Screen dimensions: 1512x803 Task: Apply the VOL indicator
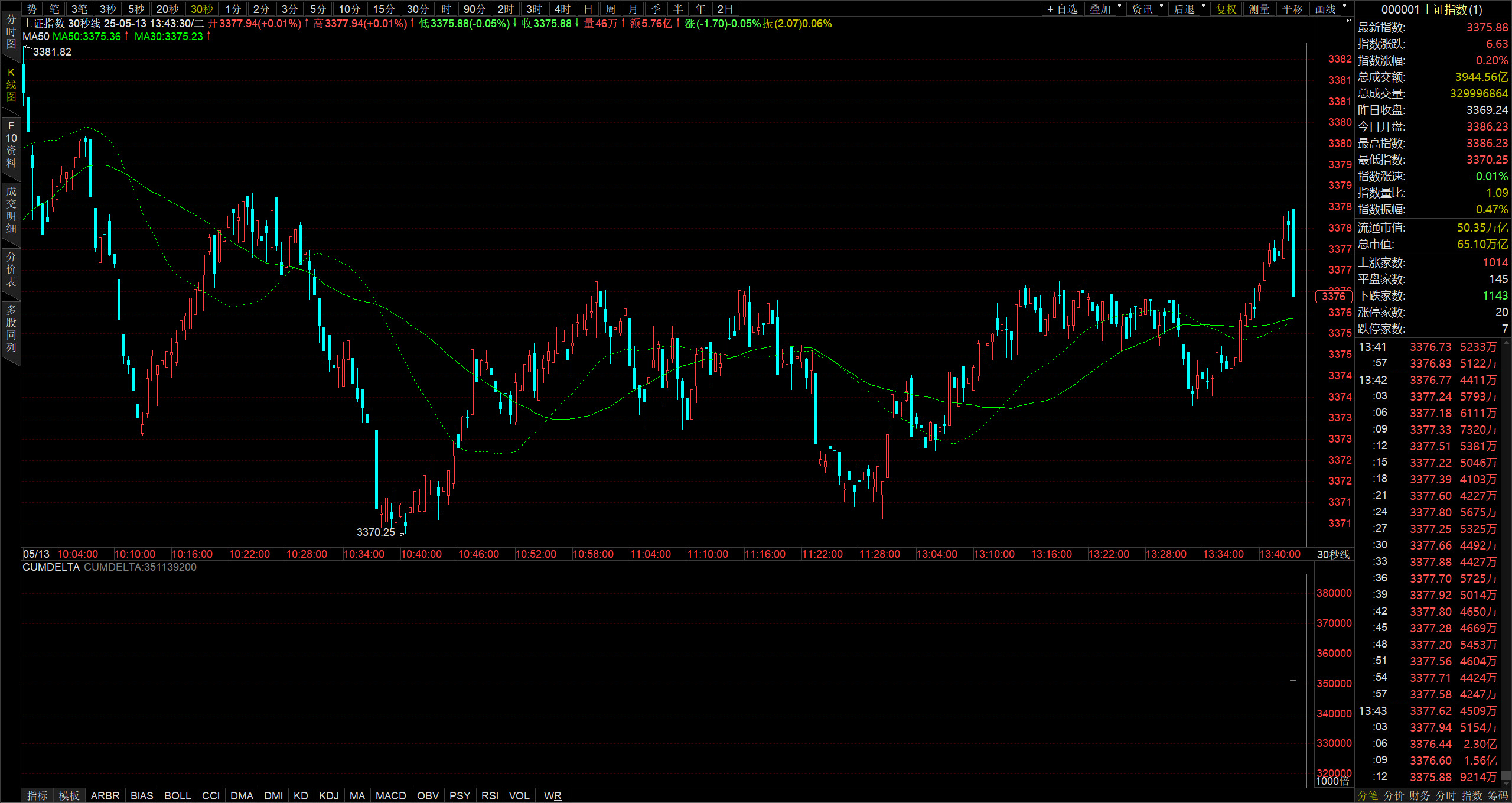(519, 795)
